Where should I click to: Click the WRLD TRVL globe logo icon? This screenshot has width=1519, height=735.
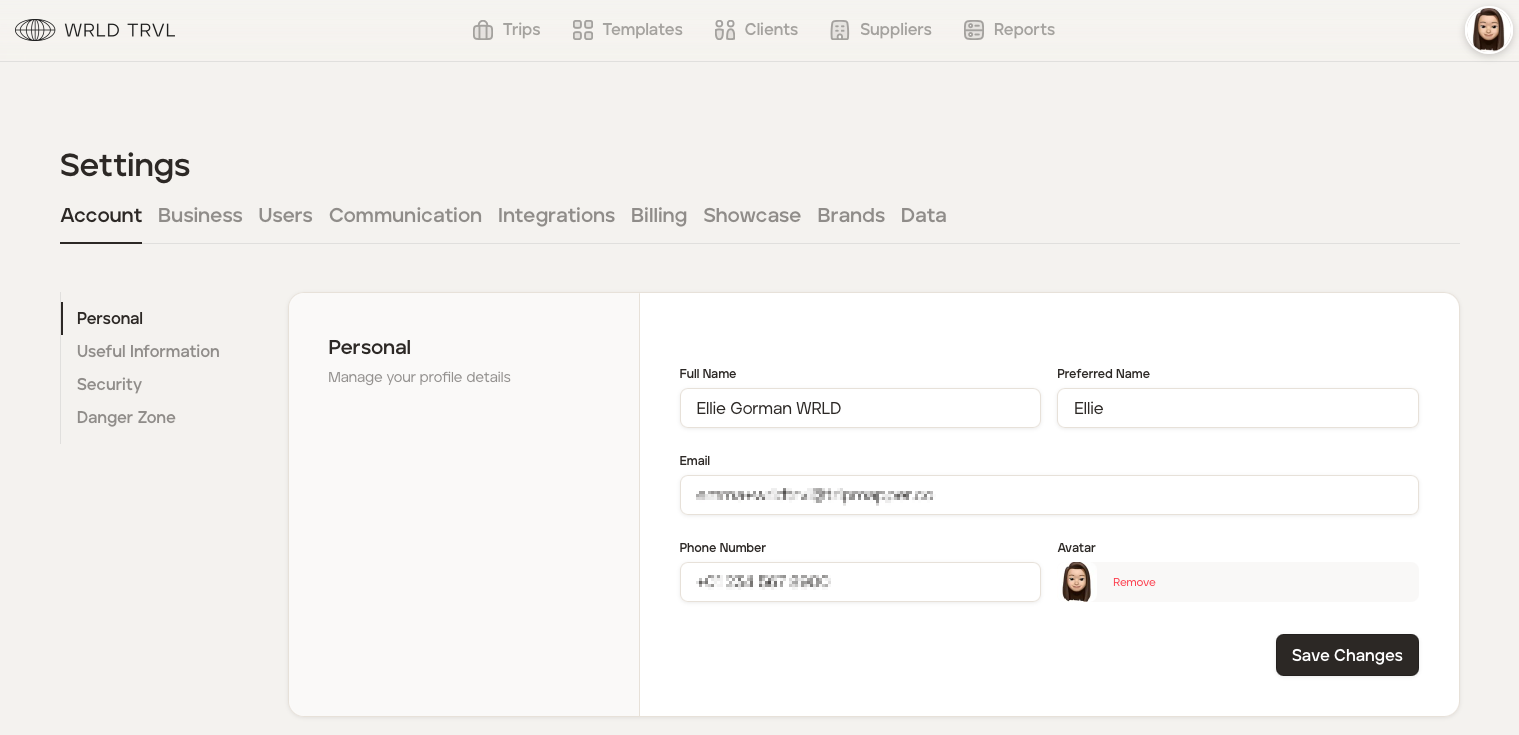pyautogui.click(x=35, y=30)
